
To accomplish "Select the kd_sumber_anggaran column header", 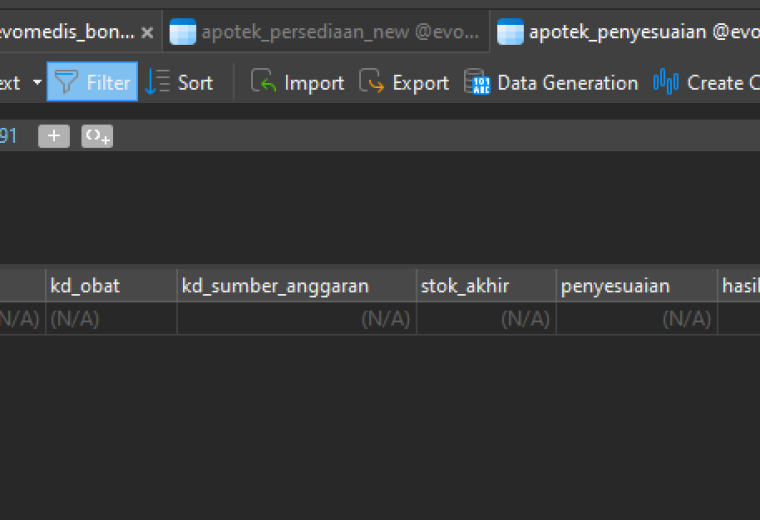I will coord(297,285).
